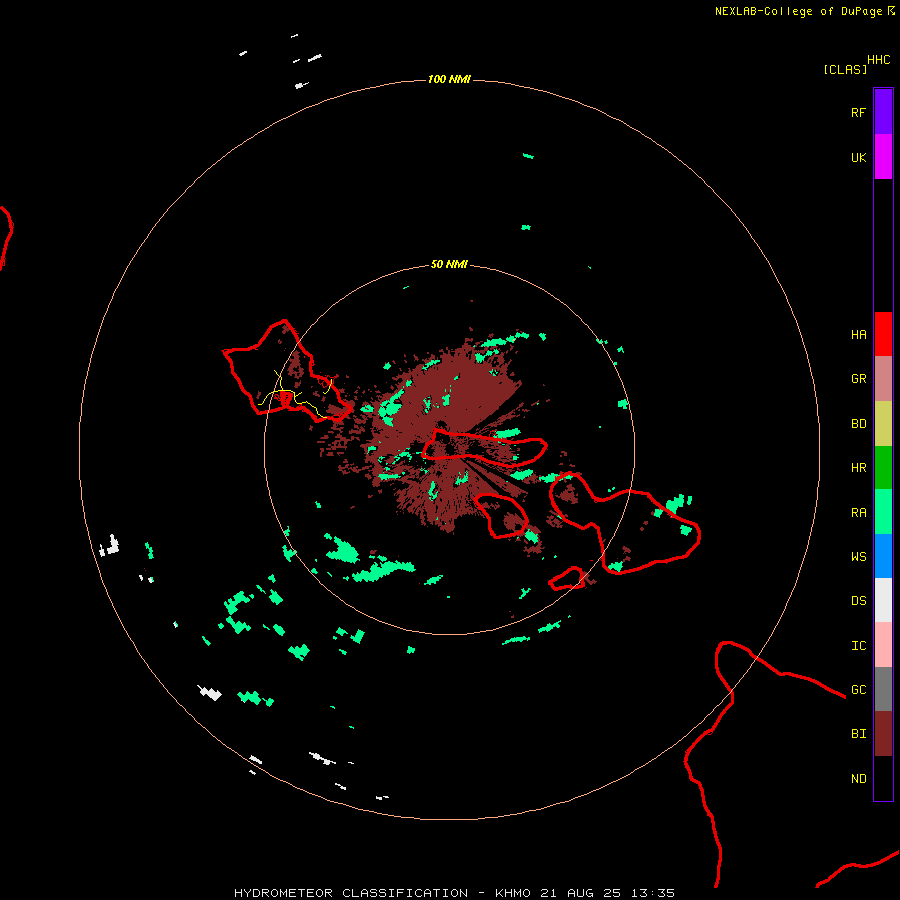The height and width of the screenshot is (900, 900).
Task: Click the 50 NMI range ring label
Action: (449, 264)
